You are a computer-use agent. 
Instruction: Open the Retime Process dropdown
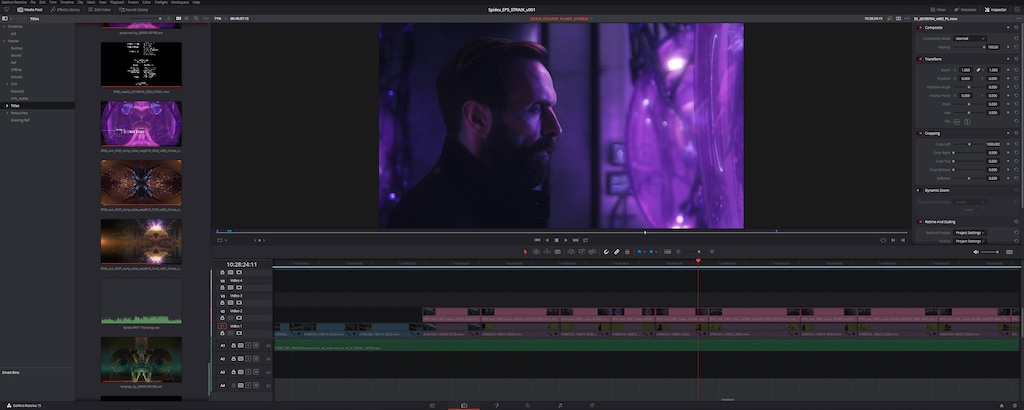coord(970,232)
